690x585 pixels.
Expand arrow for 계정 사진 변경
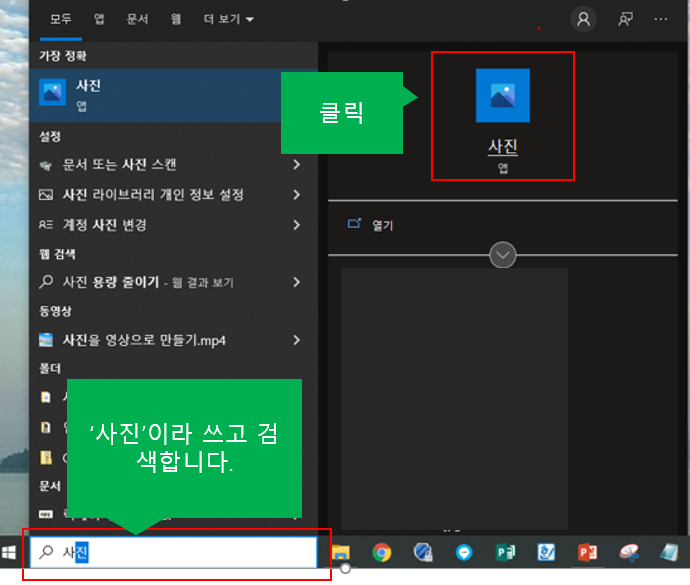click(297, 225)
